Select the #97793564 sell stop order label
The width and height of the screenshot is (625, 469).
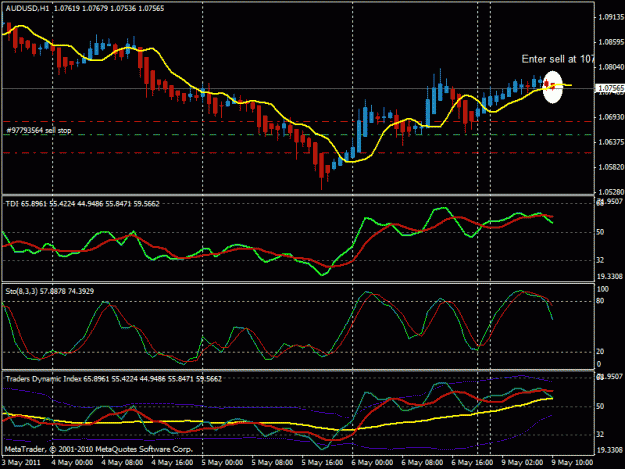click(39, 130)
